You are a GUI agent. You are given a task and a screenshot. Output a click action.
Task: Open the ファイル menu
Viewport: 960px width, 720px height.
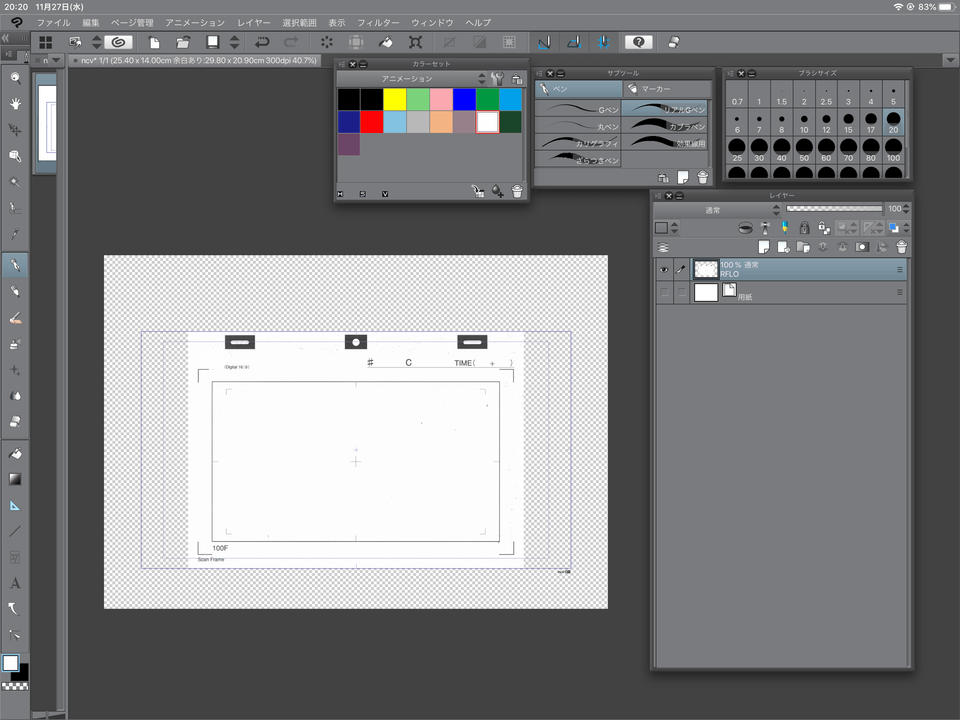pos(53,23)
